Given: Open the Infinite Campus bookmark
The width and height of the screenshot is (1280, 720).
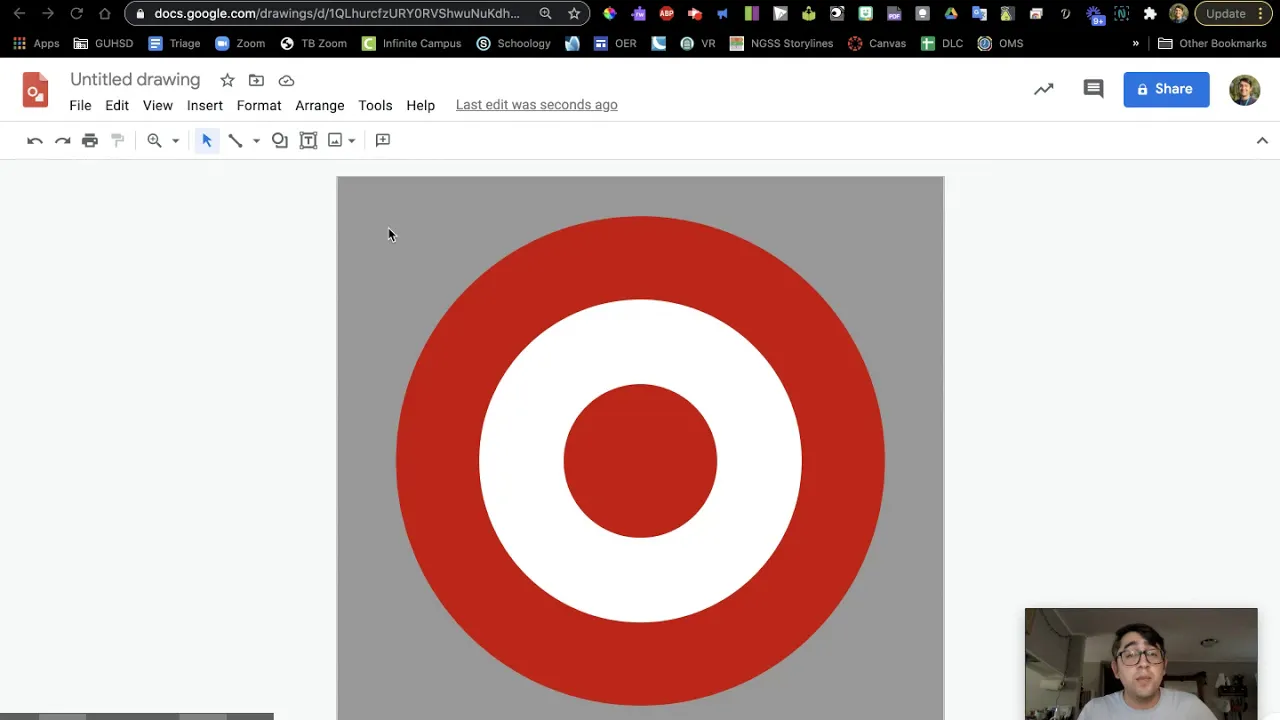Looking at the screenshot, I should click(412, 44).
